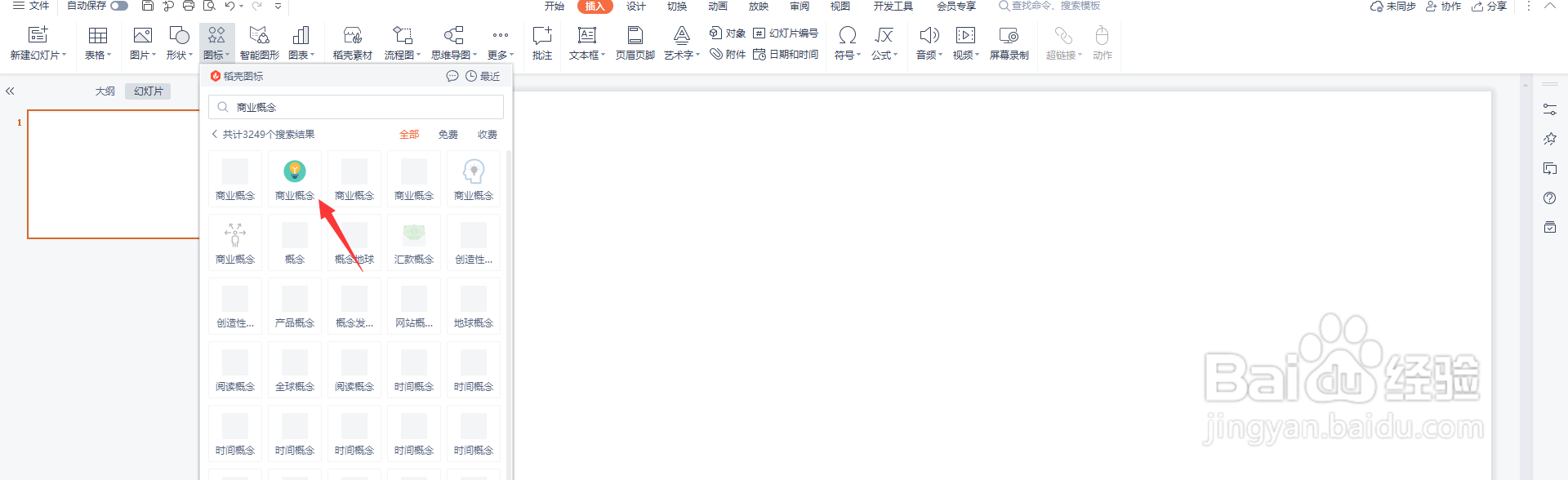Select slide 1 thumbnail

click(114, 174)
